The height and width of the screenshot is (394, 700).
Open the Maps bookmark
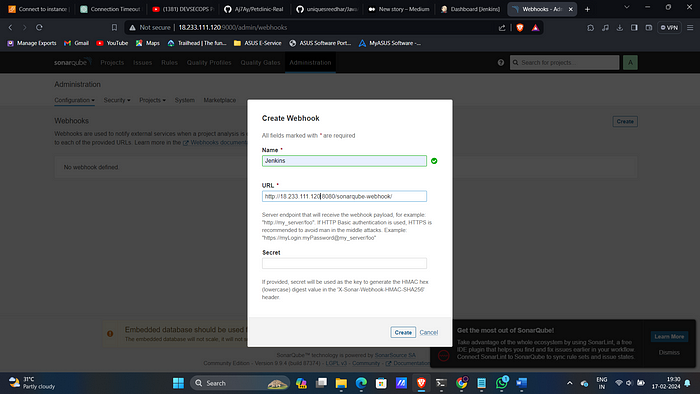[148, 43]
